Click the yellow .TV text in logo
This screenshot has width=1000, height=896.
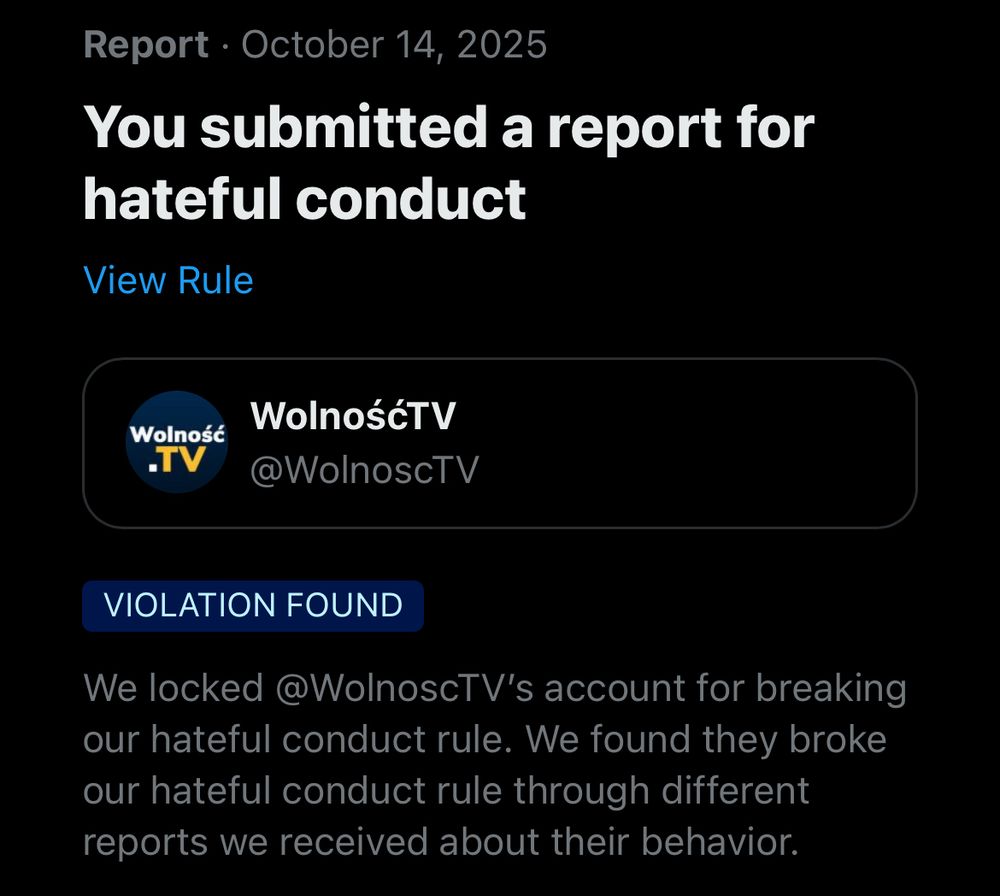(x=177, y=459)
